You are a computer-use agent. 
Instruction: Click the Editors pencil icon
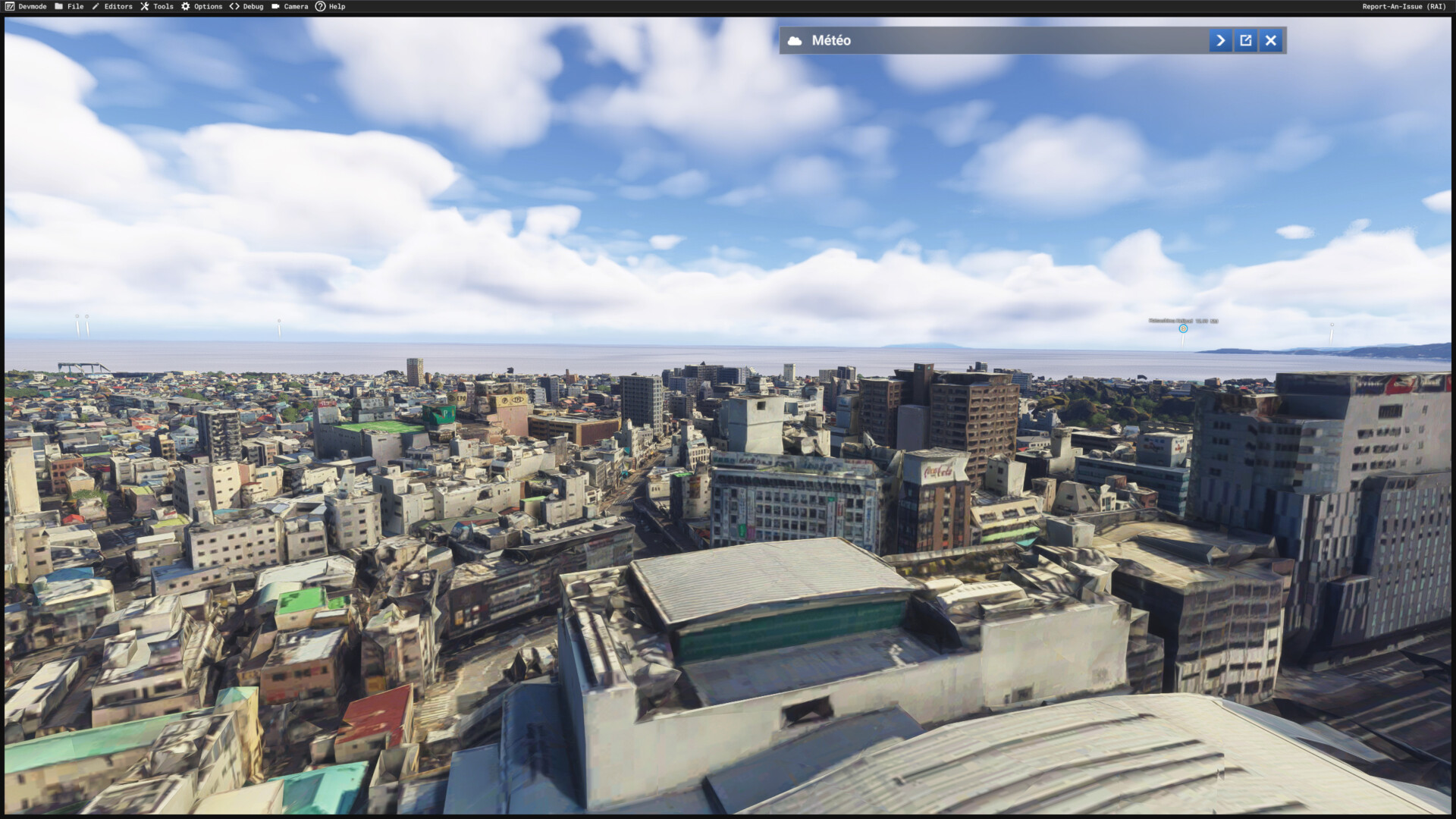click(x=96, y=6)
